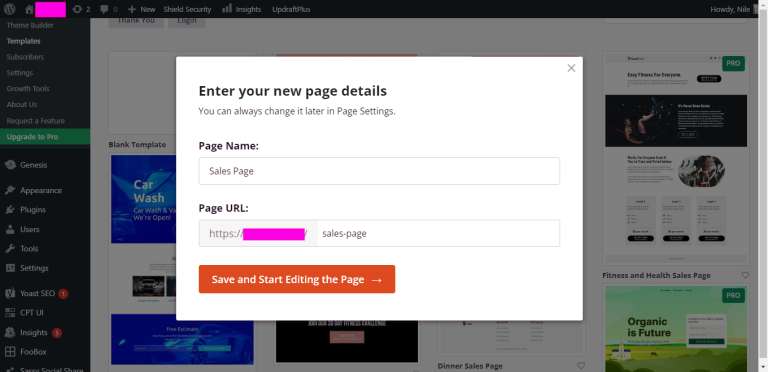The image size is (768, 372).
Task: Click the Fitness and Health Sales Page title
Action: tap(656, 276)
